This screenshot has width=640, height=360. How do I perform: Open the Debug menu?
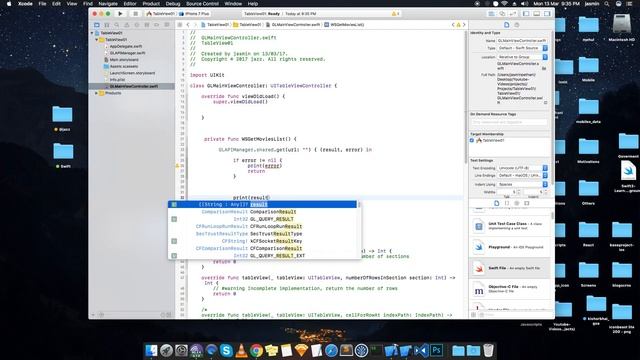tap(173, 4)
